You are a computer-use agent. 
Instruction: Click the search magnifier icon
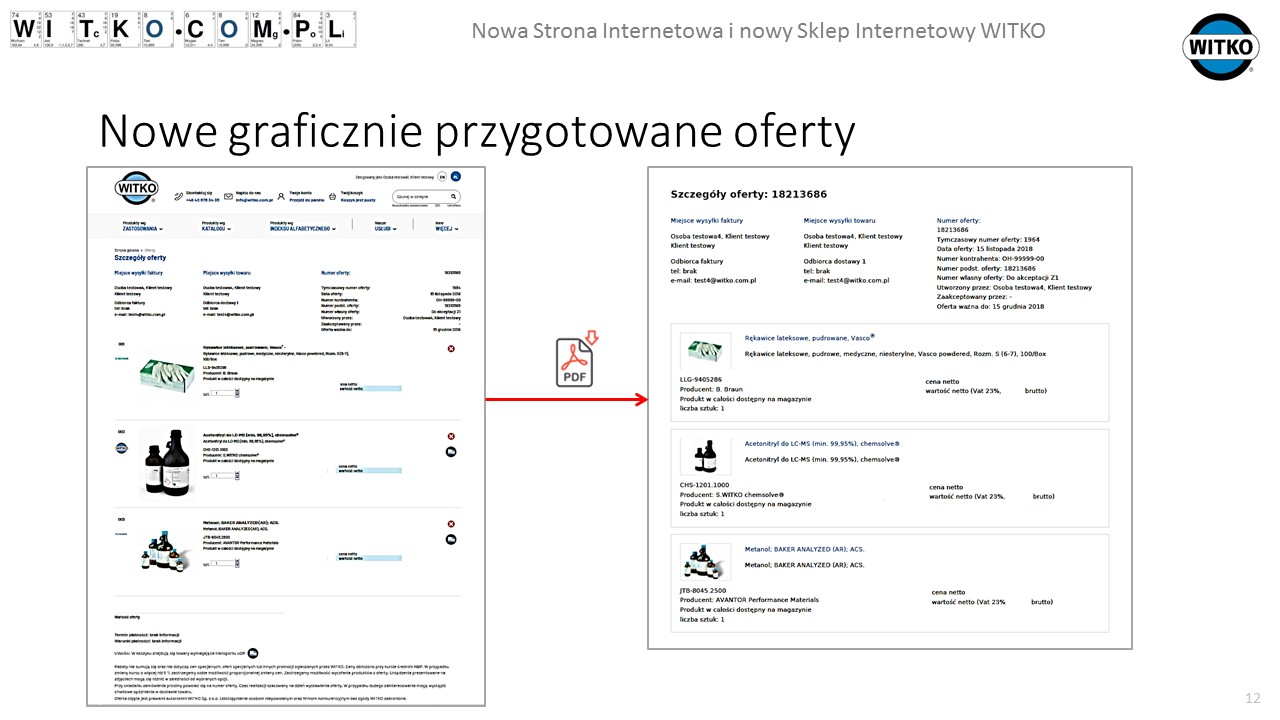(453, 196)
